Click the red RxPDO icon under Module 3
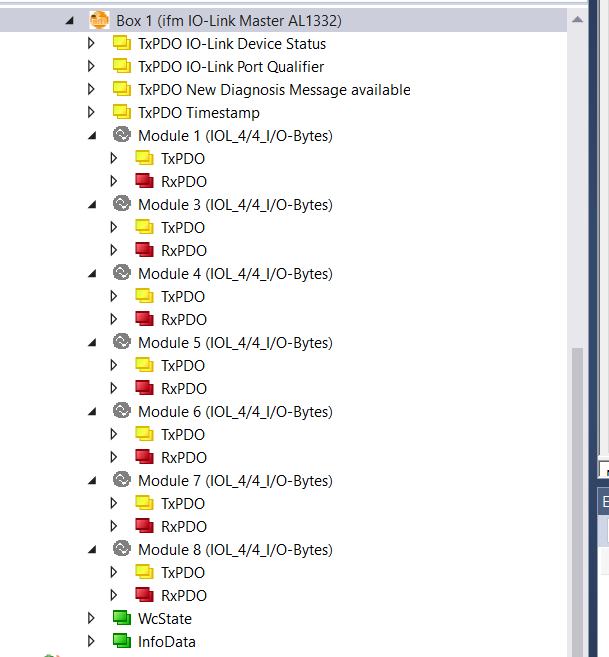The image size is (609, 657). [145, 250]
